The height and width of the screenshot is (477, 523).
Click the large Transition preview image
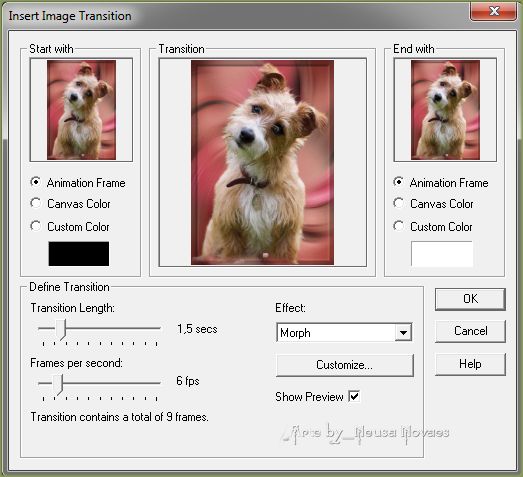click(263, 162)
